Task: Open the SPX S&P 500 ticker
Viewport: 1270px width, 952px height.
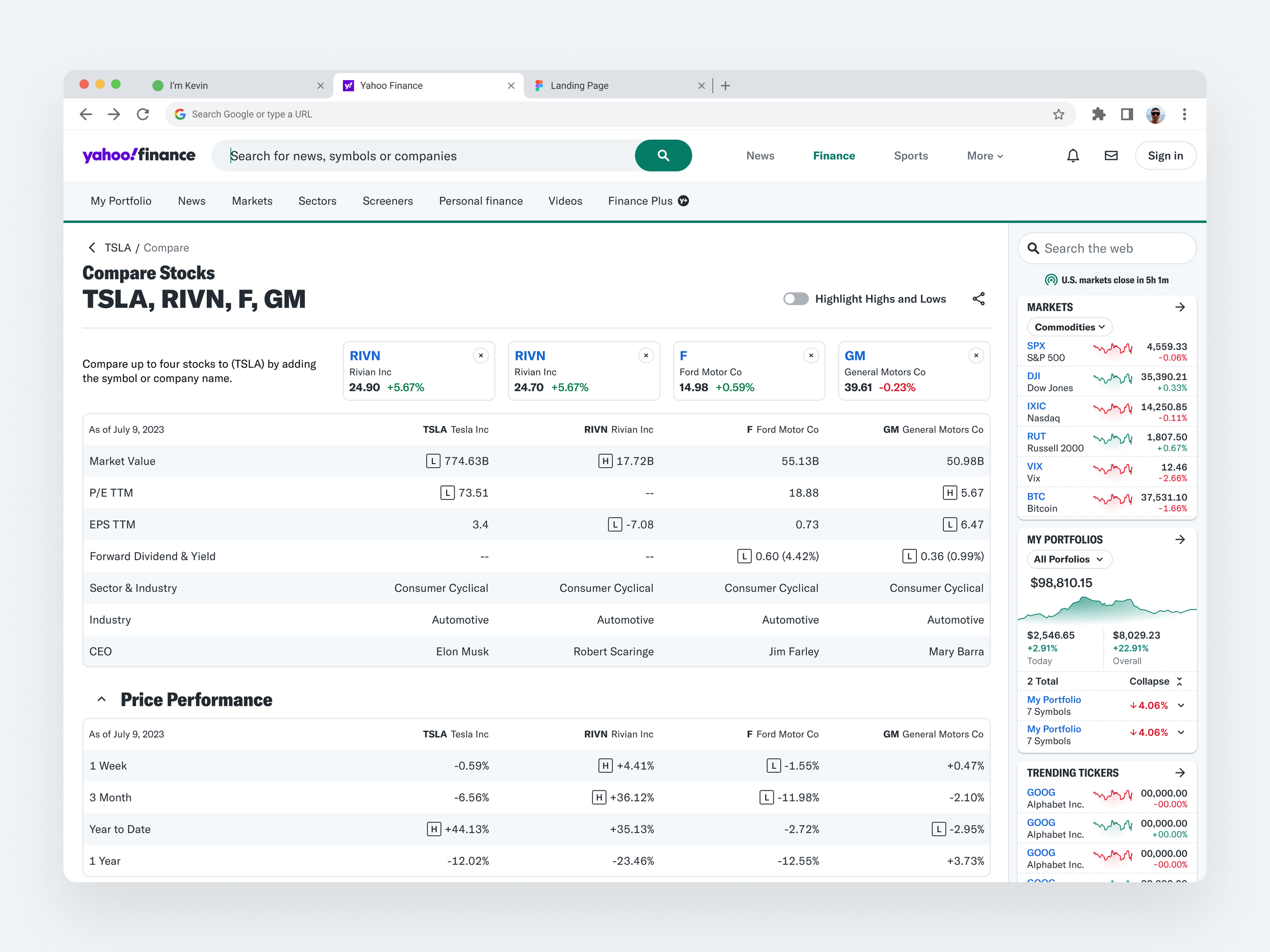Action: coord(1106,352)
